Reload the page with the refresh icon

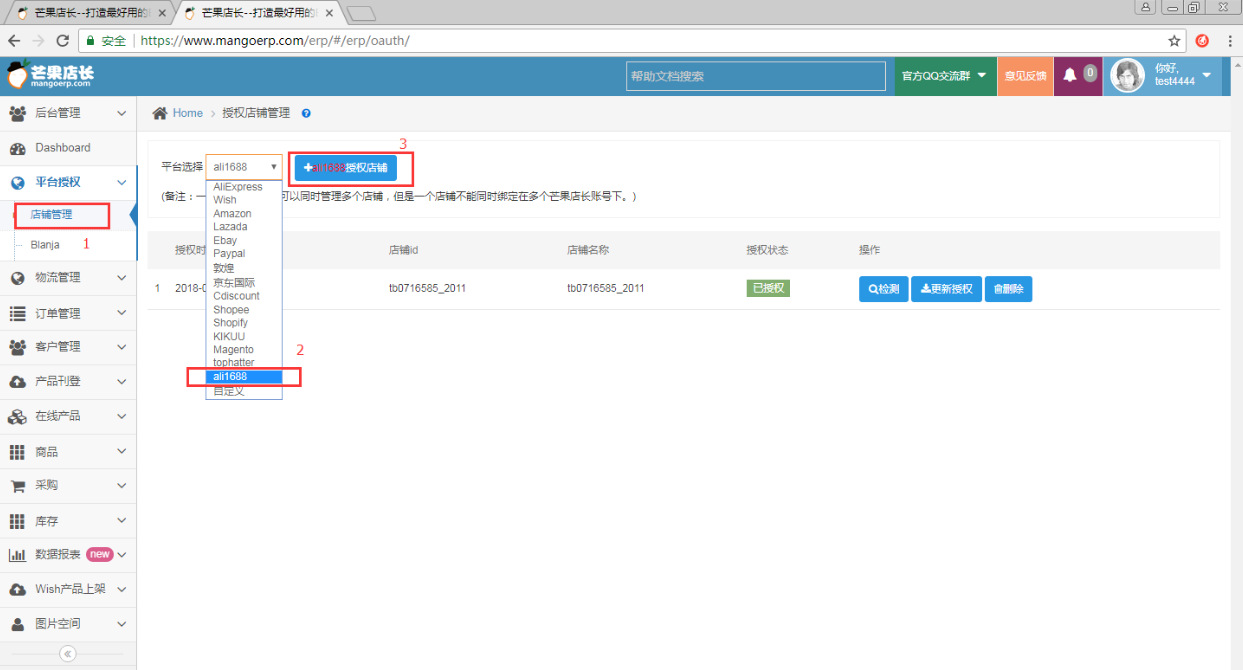pos(62,41)
